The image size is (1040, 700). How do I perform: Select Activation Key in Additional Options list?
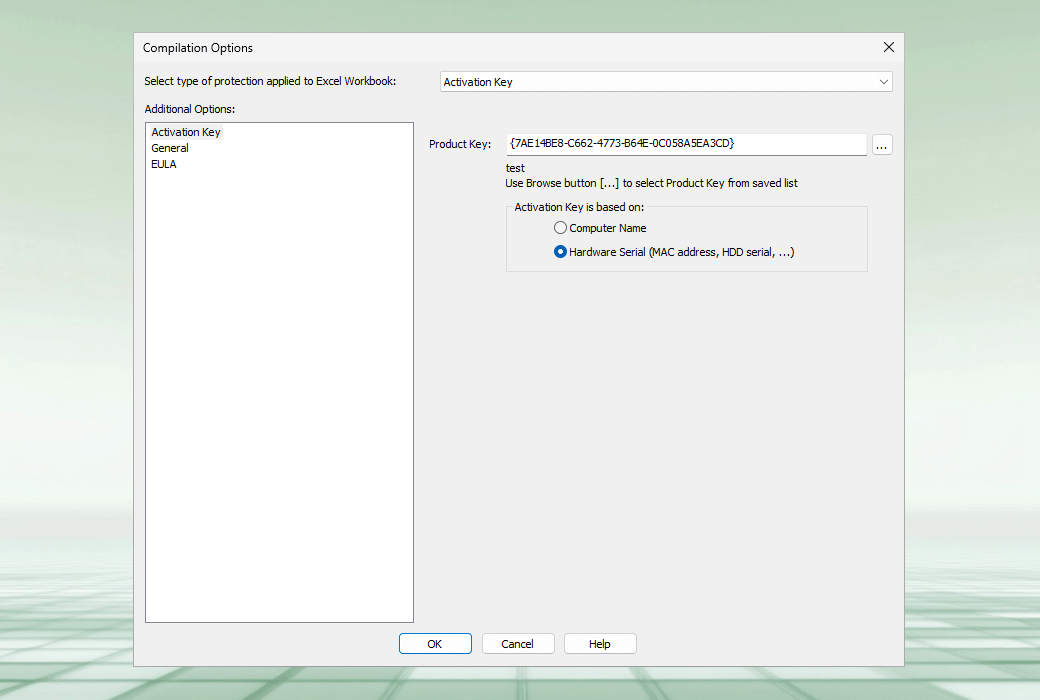pyautogui.click(x=186, y=132)
